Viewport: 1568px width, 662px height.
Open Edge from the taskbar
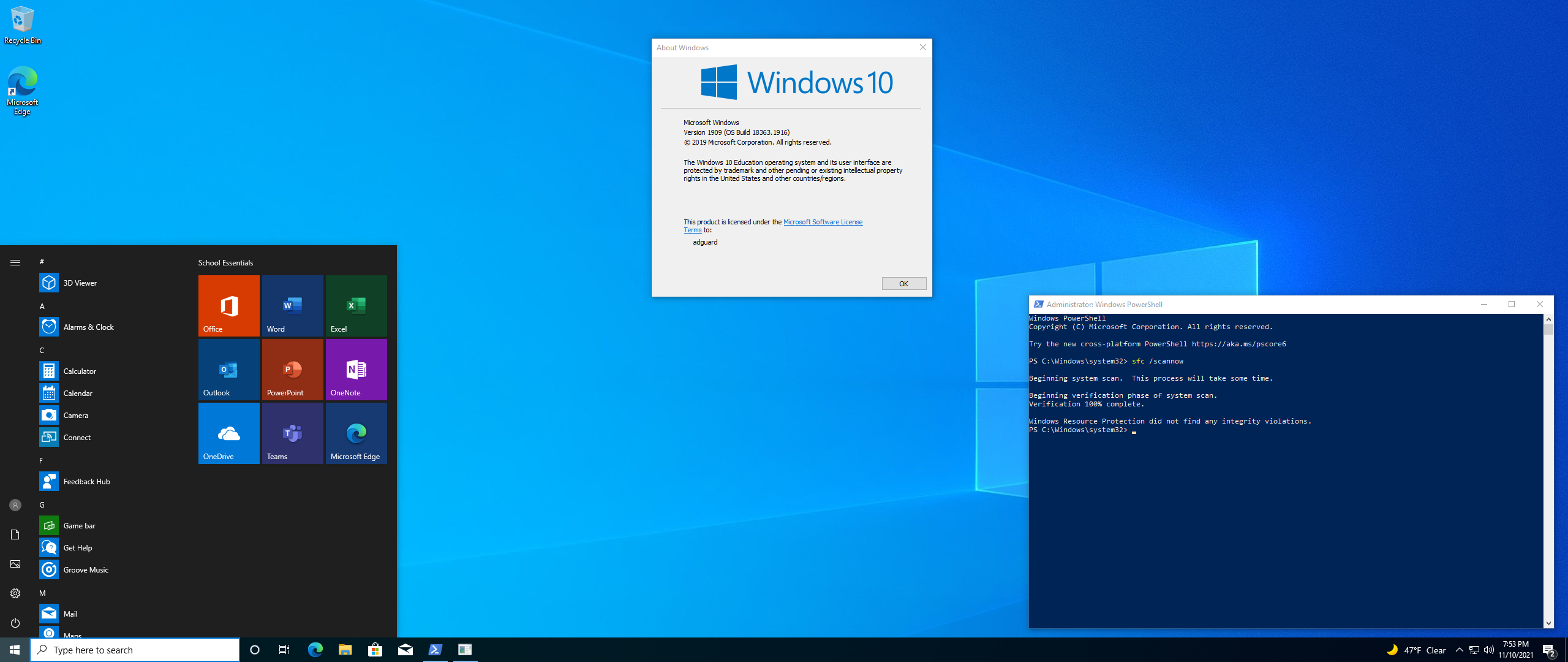pos(315,650)
